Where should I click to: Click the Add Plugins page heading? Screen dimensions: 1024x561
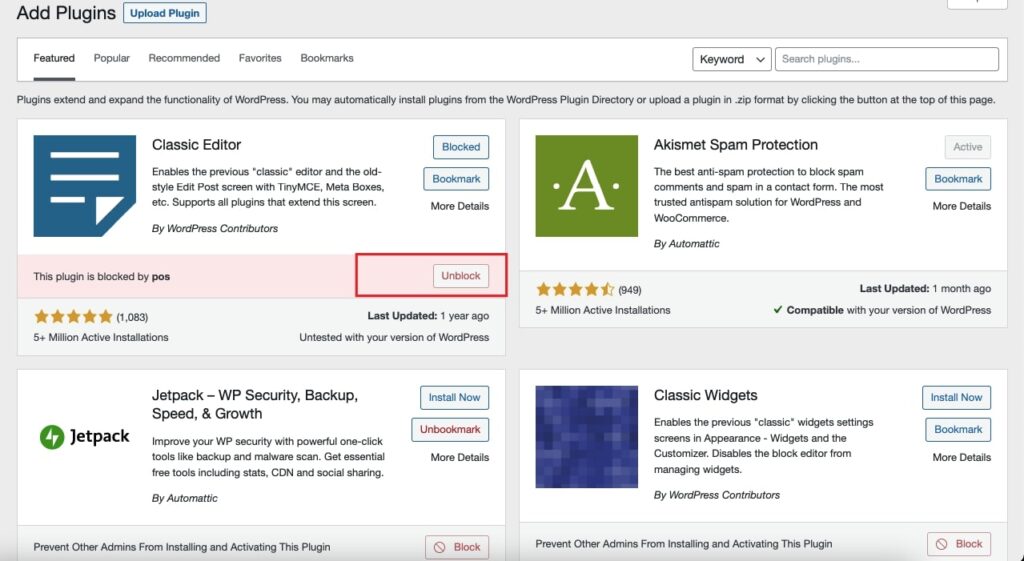(66, 13)
